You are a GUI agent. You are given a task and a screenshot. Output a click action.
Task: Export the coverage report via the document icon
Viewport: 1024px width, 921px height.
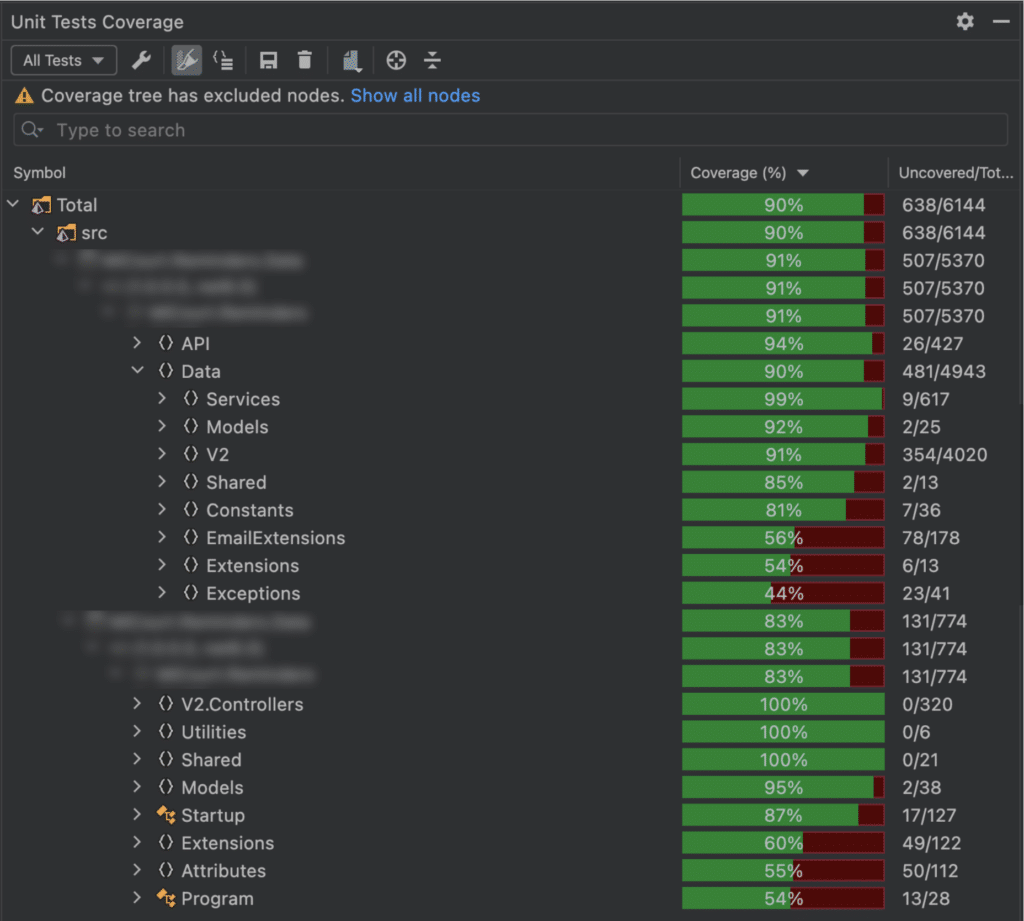point(351,60)
